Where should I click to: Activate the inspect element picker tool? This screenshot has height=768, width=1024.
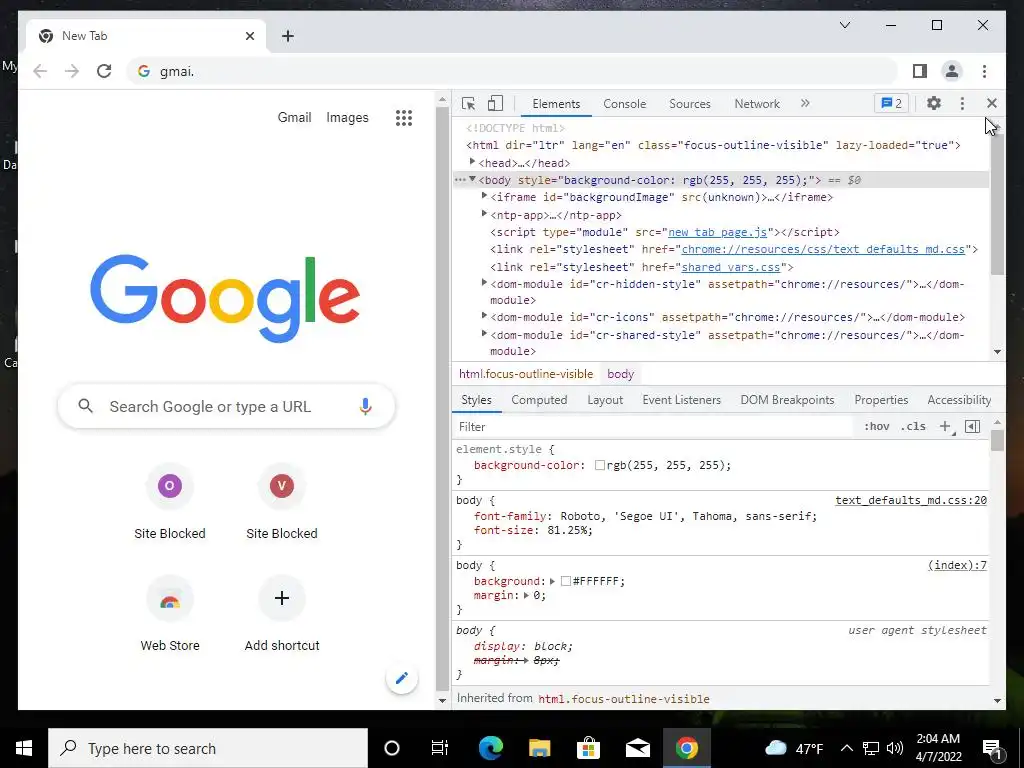click(x=468, y=103)
